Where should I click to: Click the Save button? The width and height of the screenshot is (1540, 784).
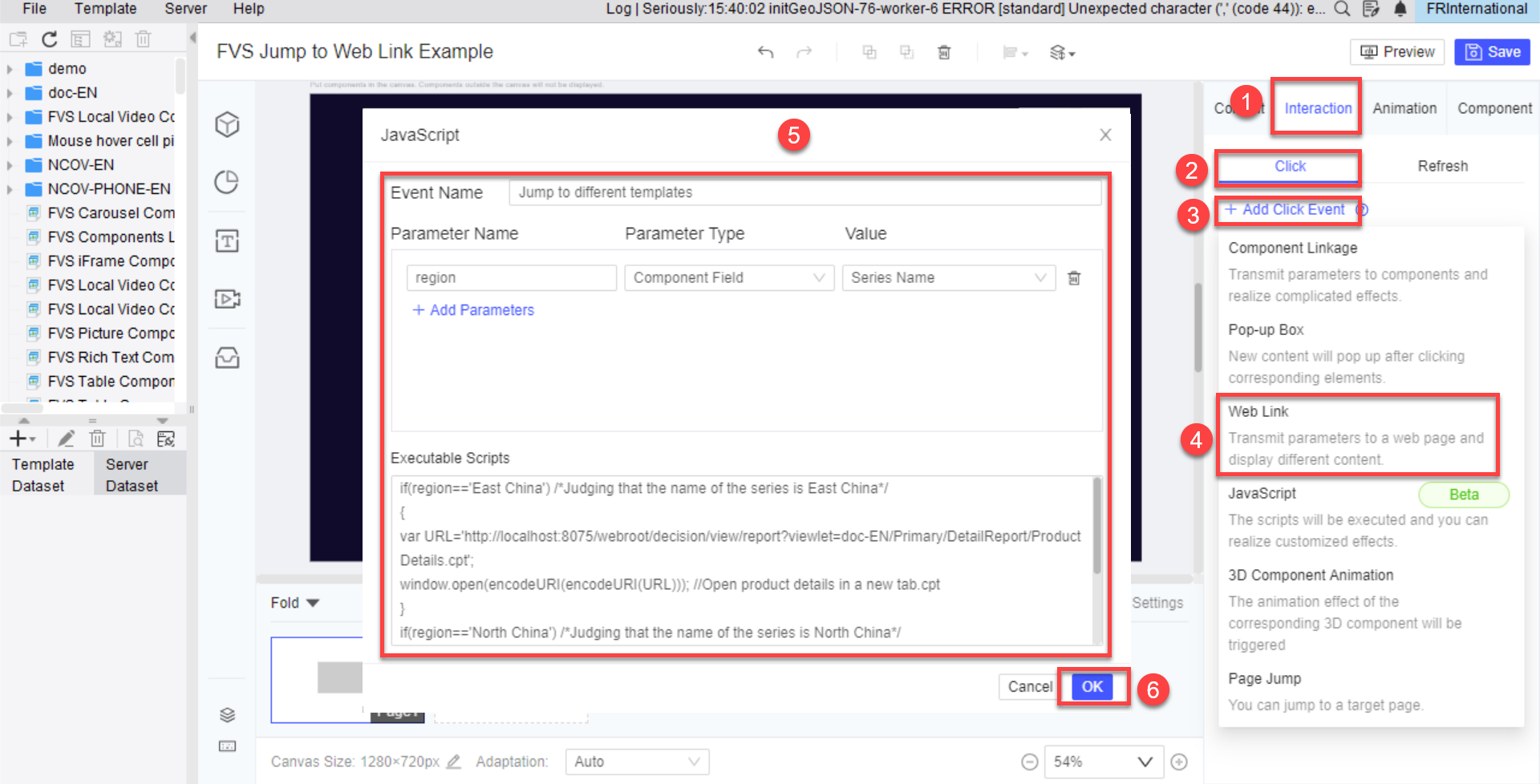[x=1493, y=52]
